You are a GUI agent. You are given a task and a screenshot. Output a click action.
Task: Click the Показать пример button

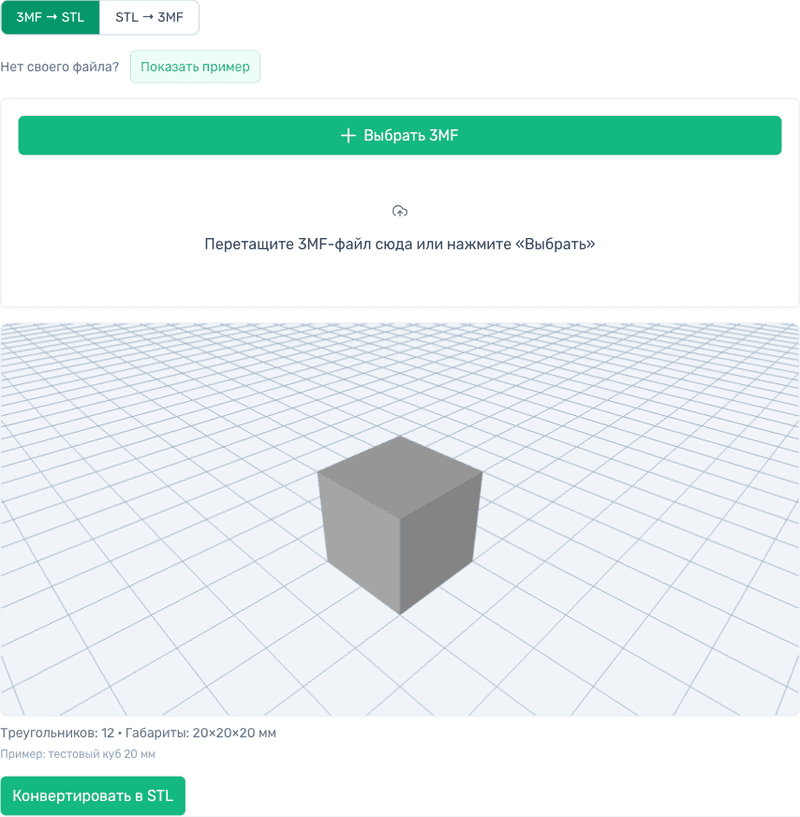click(195, 67)
